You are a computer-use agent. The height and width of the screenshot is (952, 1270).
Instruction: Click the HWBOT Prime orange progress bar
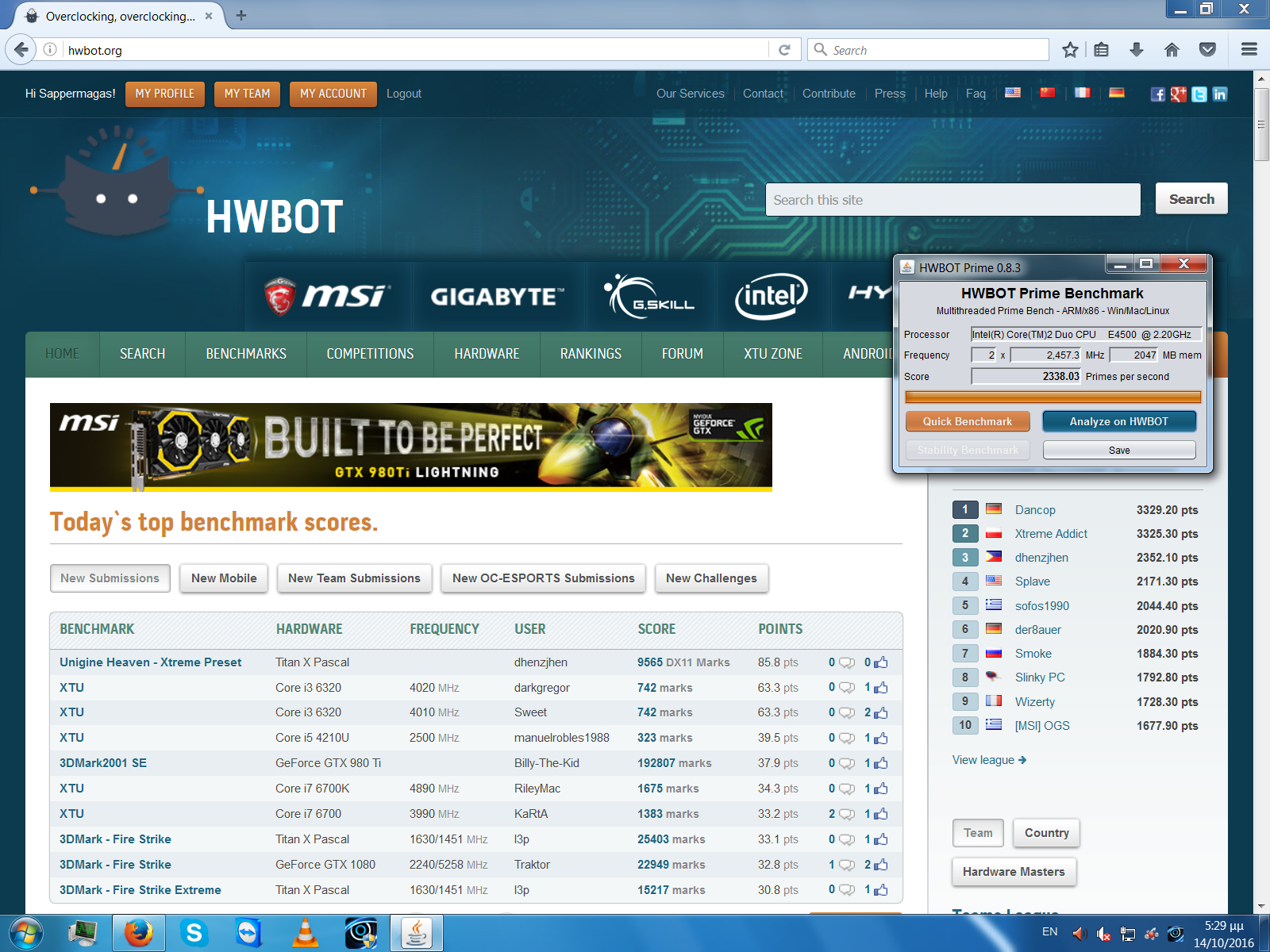[1053, 397]
